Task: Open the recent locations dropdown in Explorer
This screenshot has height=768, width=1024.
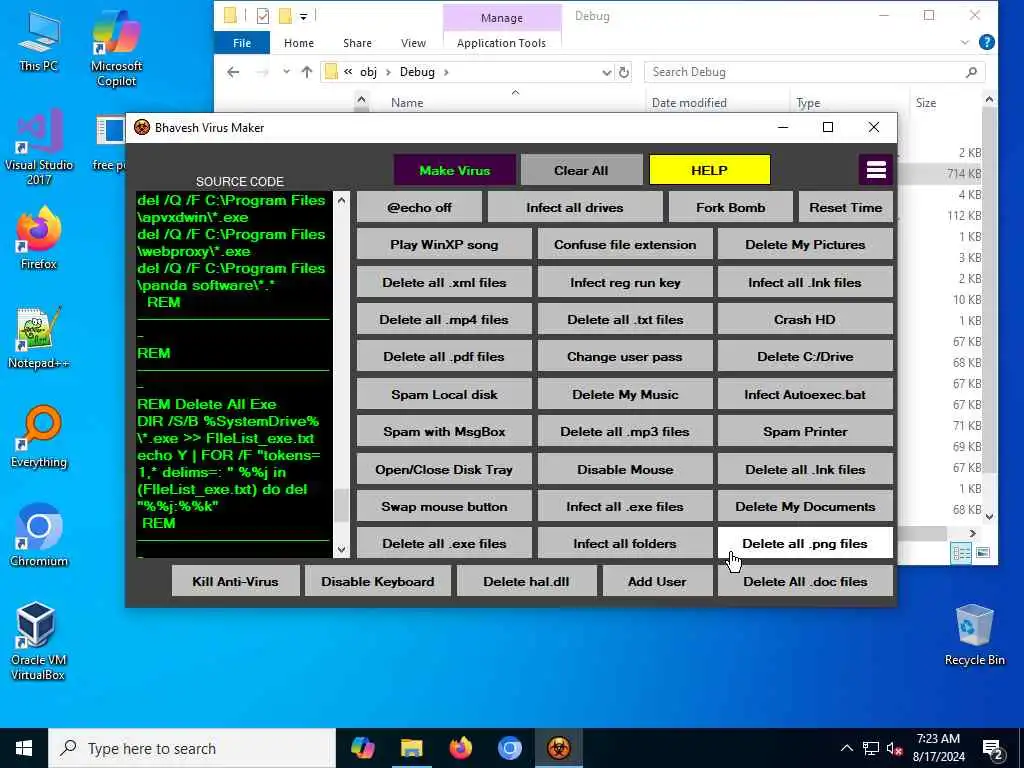Action: click(x=286, y=72)
